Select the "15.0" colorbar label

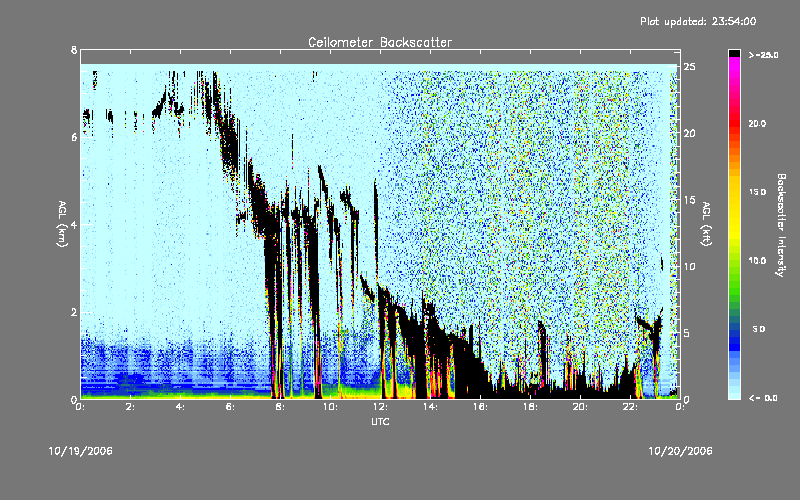(757, 192)
